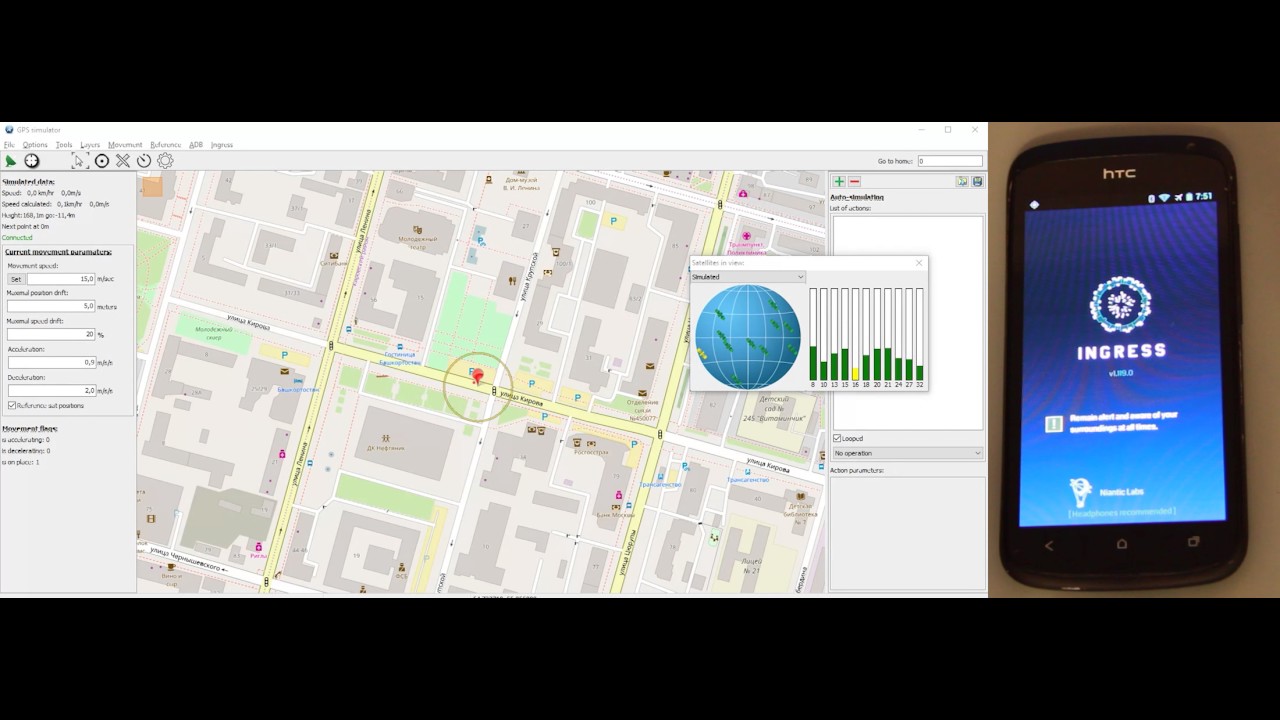Click the Set movement speed button
The image size is (1280, 720).
16,279
